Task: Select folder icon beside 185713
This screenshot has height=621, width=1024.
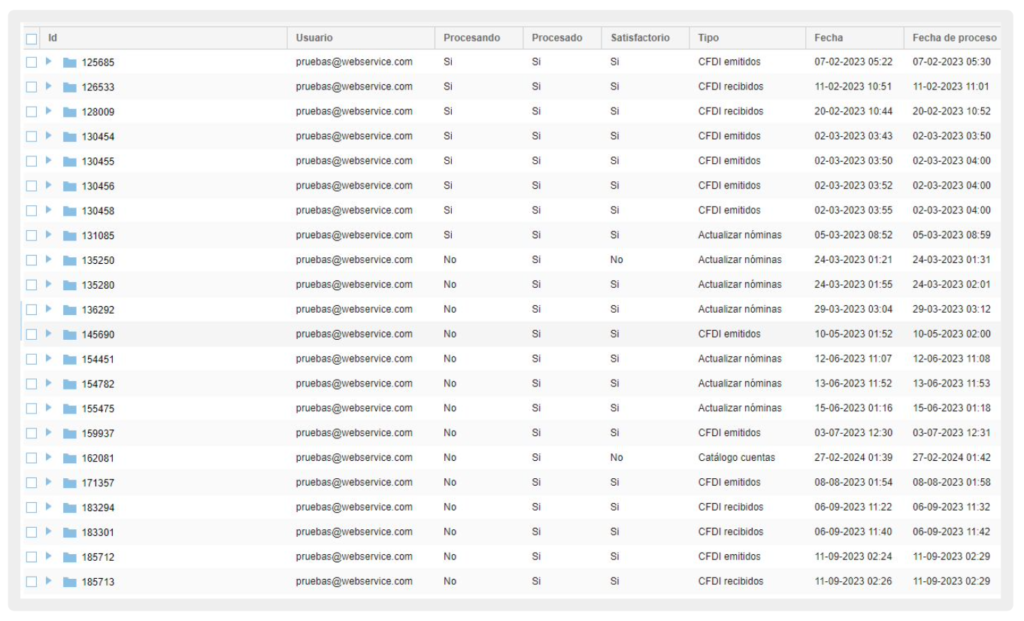Action: coord(70,581)
